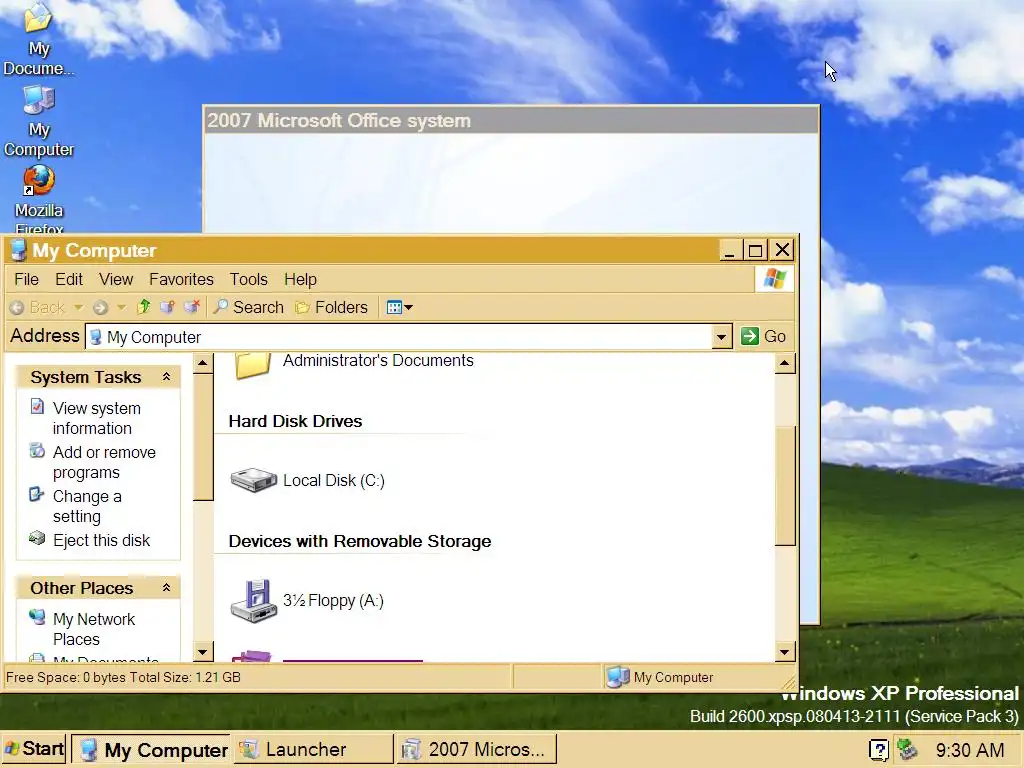
Task: Open the Search pane
Action: (249, 308)
